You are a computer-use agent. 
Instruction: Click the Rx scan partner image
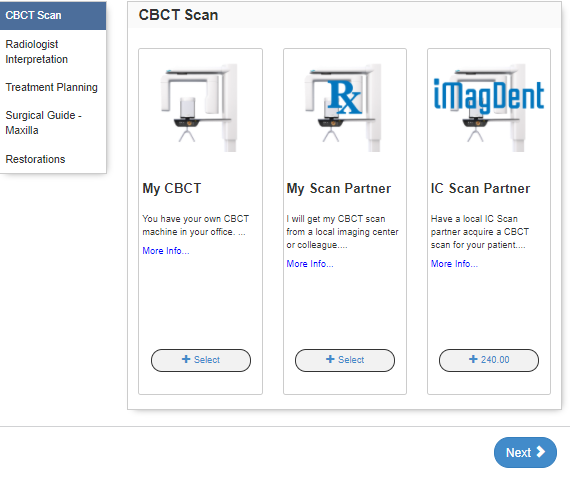click(344, 108)
